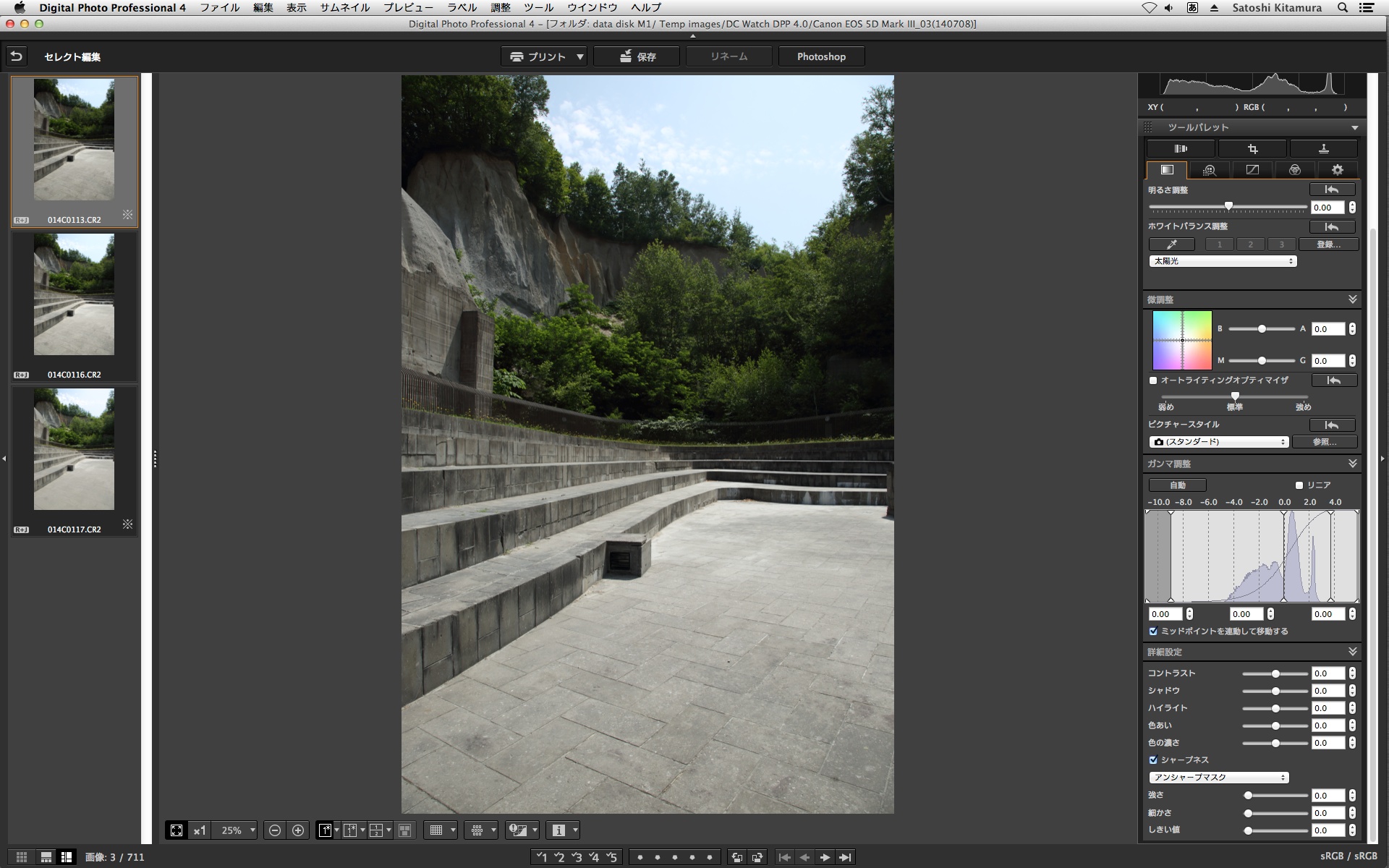Open the picture style スタンダード dropdown

point(1219,442)
